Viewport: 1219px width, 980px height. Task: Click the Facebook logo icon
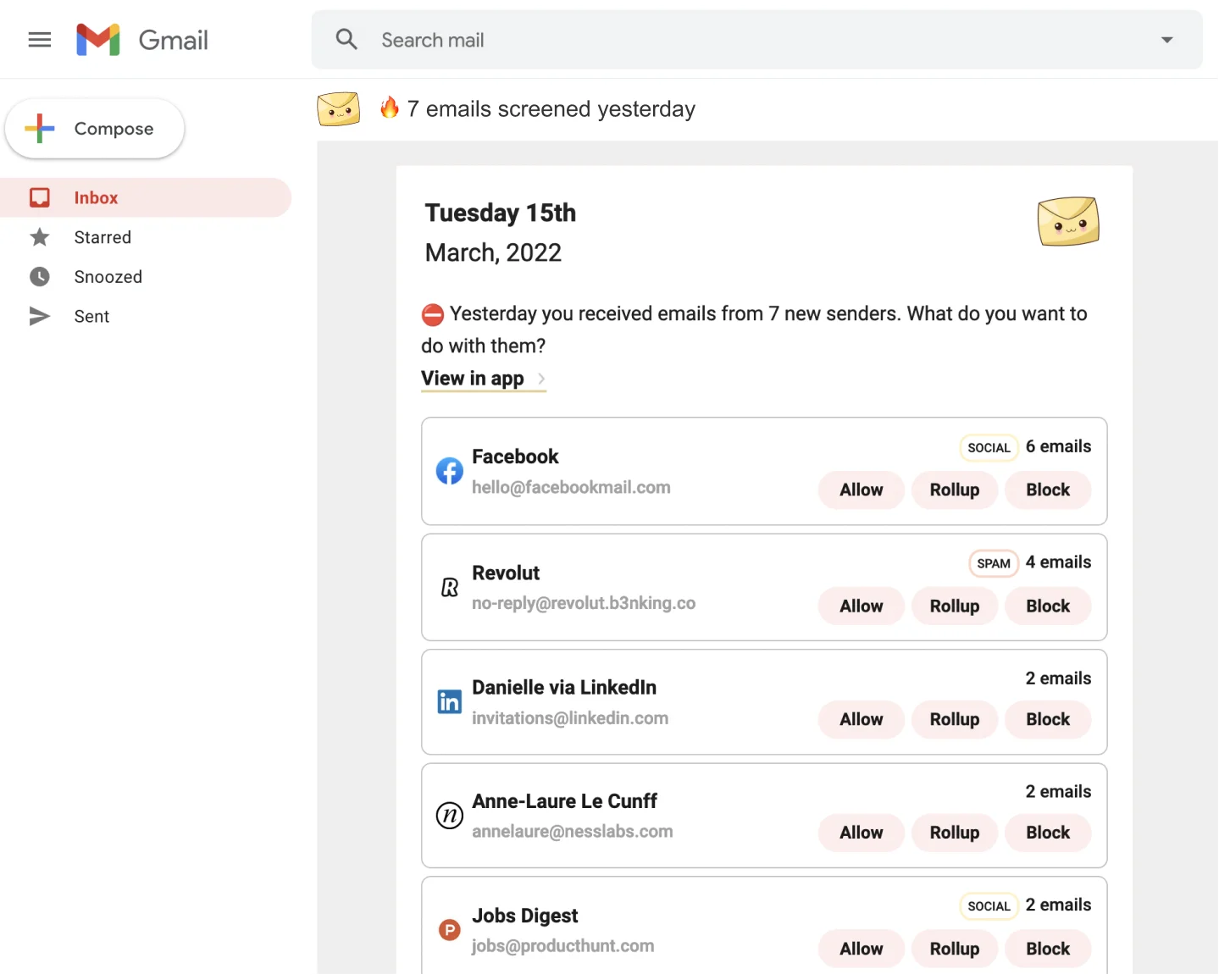pyautogui.click(x=449, y=471)
